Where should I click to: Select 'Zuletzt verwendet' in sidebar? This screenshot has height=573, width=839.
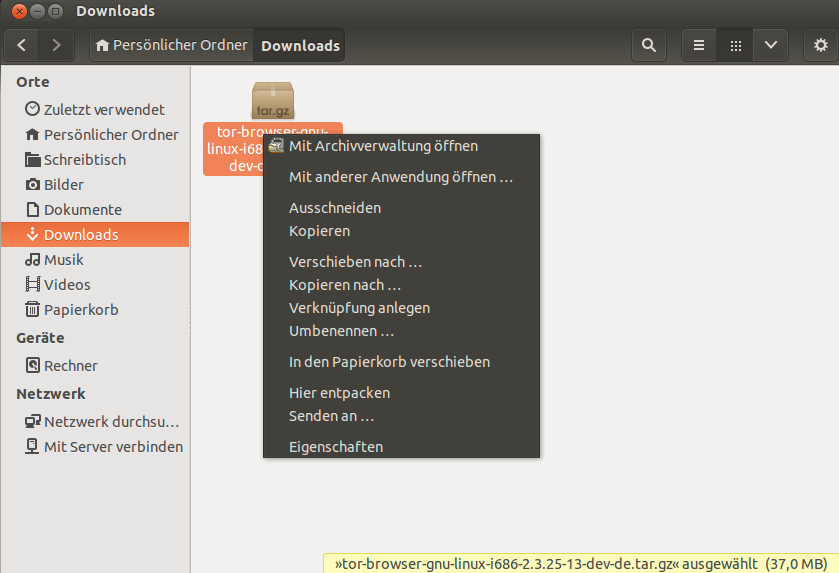coord(104,110)
